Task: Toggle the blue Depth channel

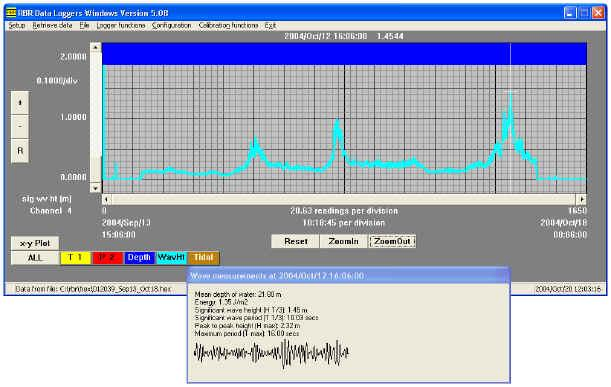Action: (x=139, y=258)
